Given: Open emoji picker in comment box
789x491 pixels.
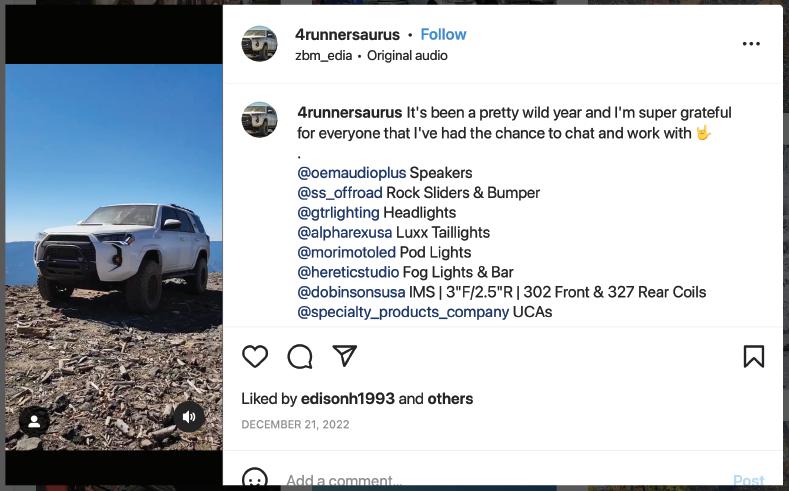Looking at the screenshot, I should (255, 479).
